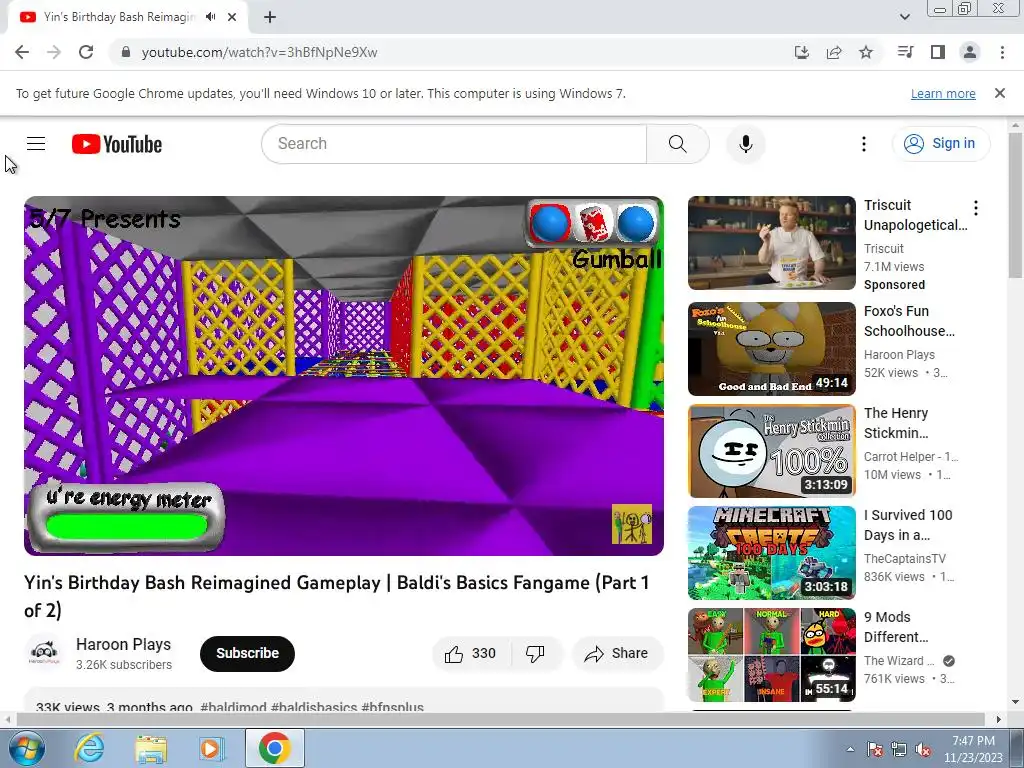The height and width of the screenshot is (768, 1024).
Task: Start voice search with microphone icon
Action: [745, 144]
